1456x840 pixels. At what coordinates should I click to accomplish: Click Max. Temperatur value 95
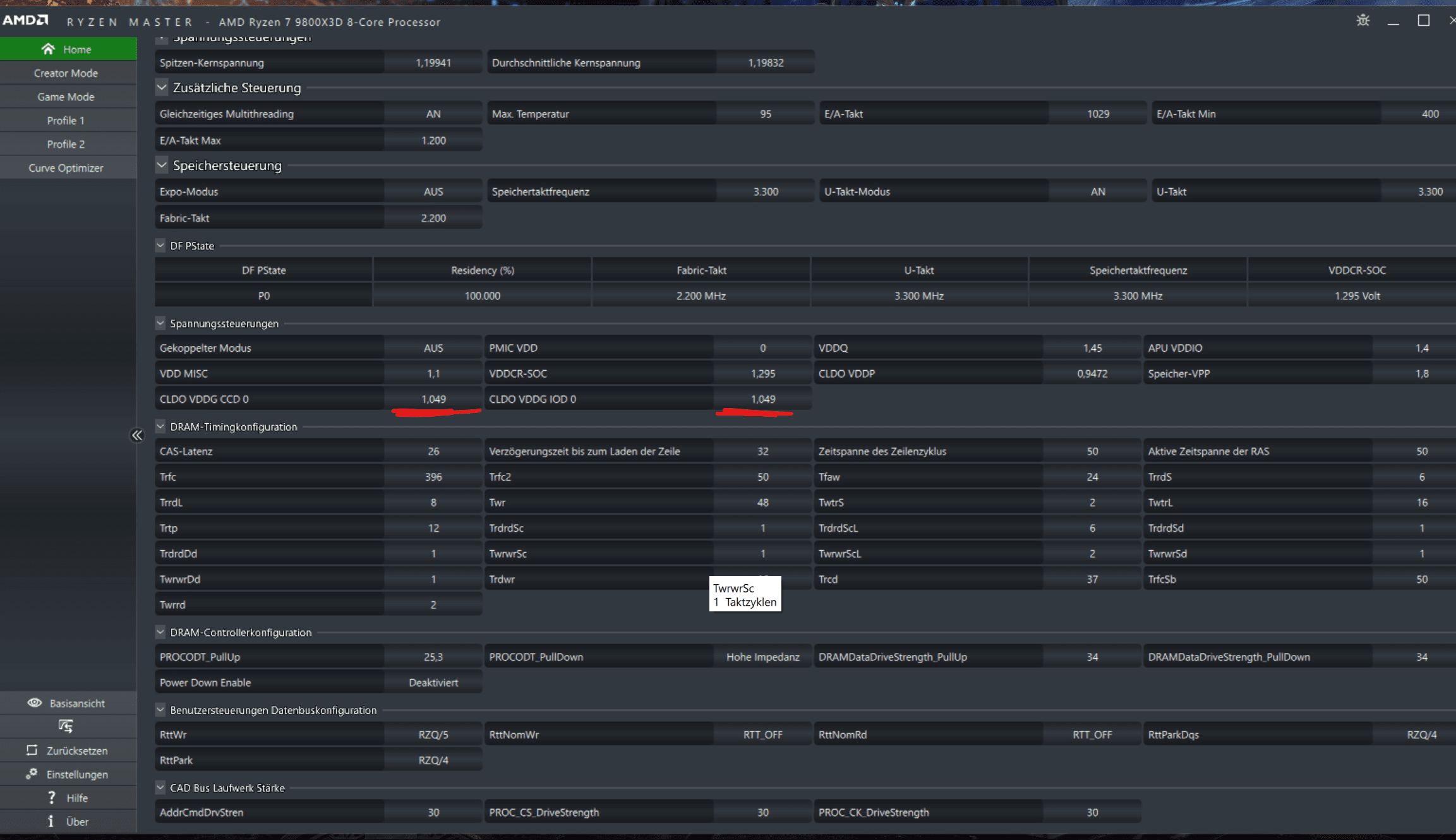[766, 114]
